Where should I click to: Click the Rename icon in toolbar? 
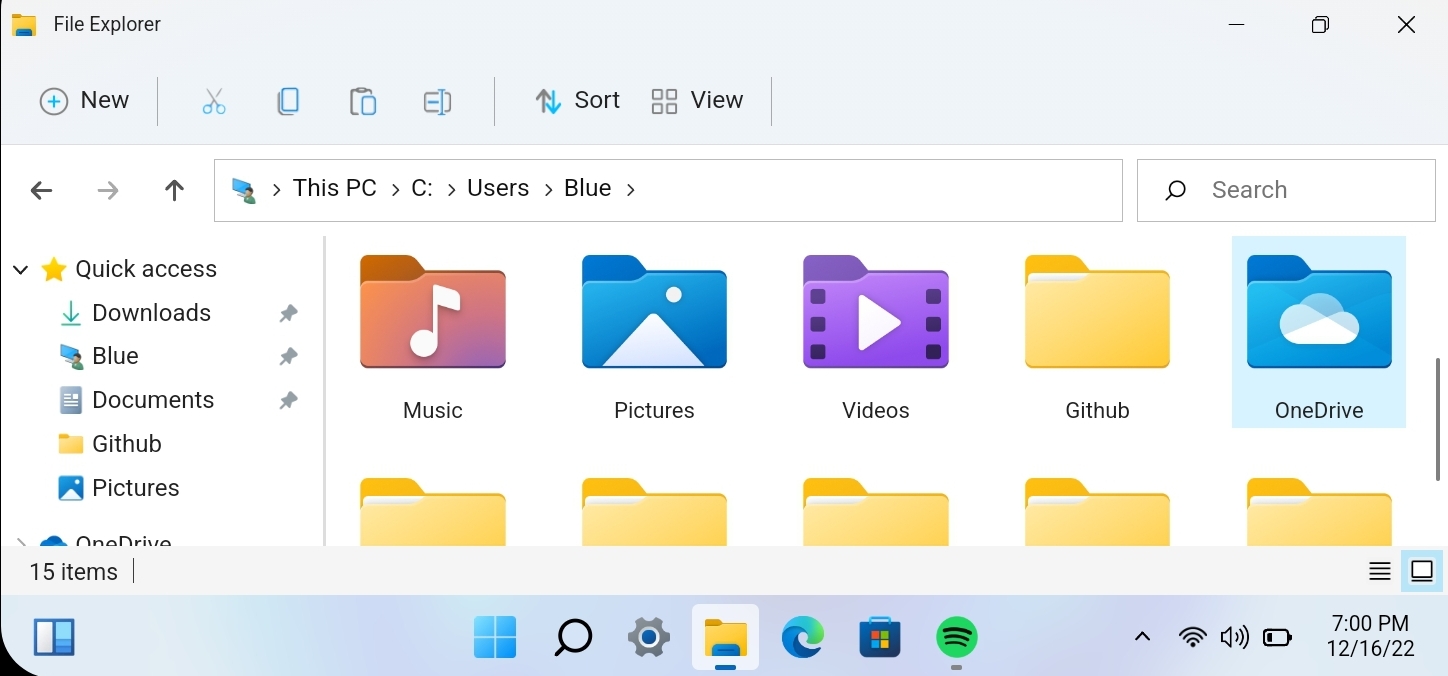click(437, 101)
